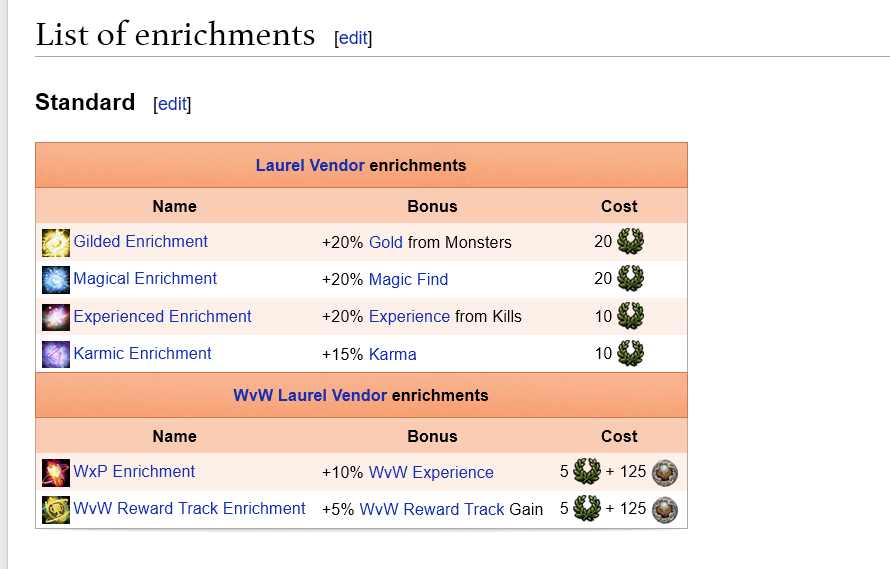890x569 pixels.
Task: Follow the Magic Find bonus link
Action: (x=409, y=279)
